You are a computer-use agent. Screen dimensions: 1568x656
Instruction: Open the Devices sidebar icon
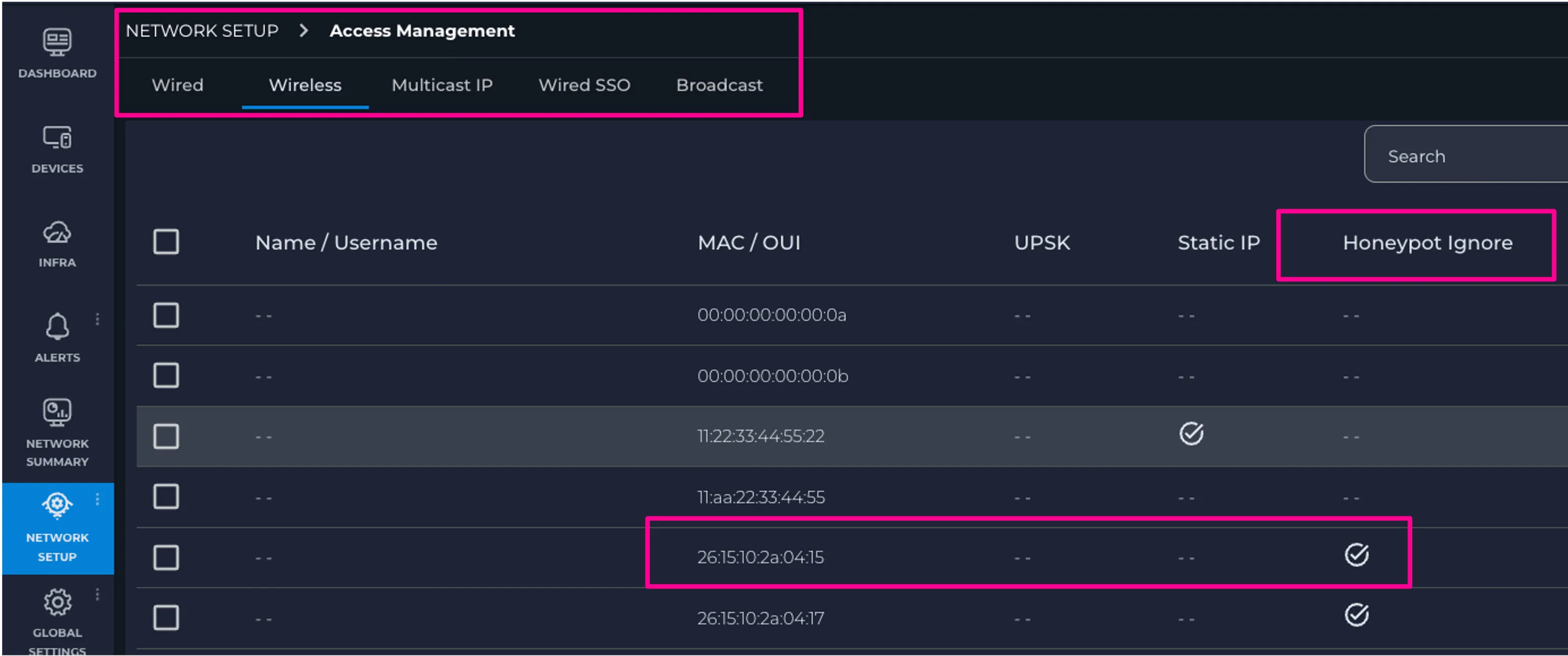57,138
